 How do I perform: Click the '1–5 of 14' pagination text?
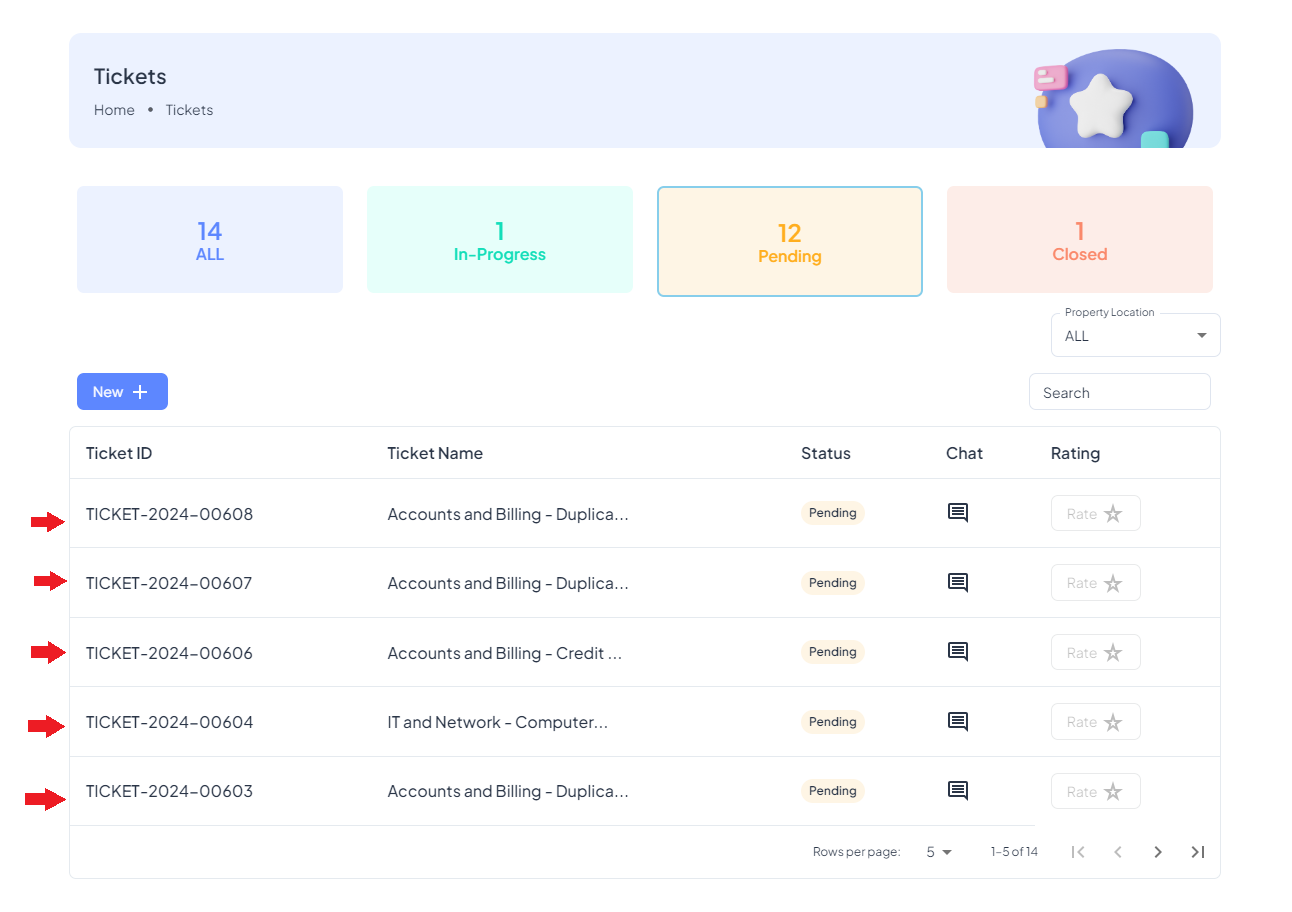click(1014, 852)
